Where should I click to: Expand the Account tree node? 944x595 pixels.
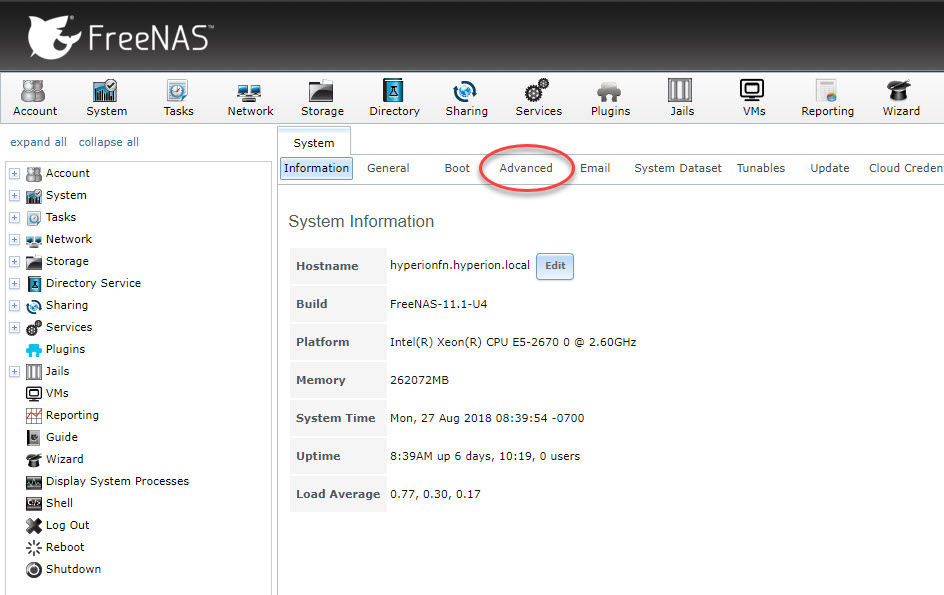click(14, 173)
